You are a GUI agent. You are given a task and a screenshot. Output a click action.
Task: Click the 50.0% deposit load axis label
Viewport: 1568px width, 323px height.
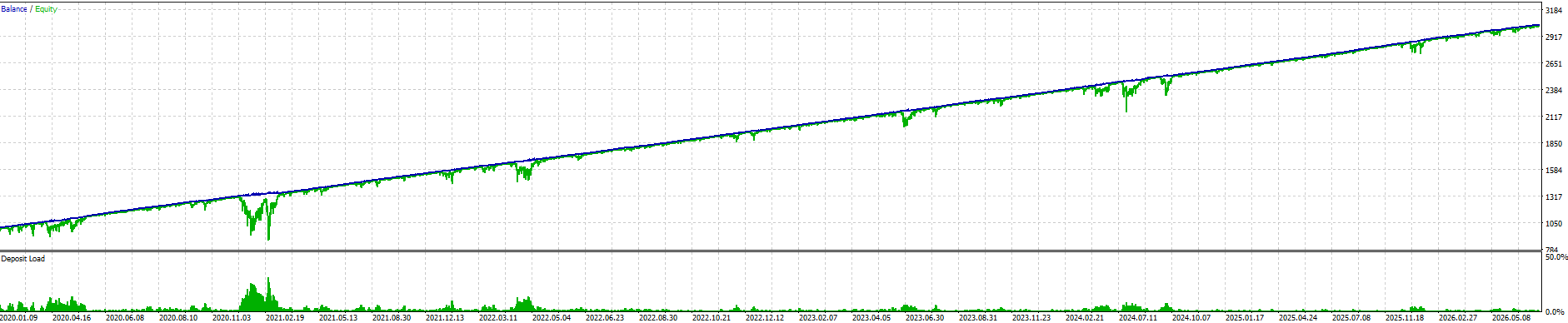pyautogui.click(x=1556, y=258)
